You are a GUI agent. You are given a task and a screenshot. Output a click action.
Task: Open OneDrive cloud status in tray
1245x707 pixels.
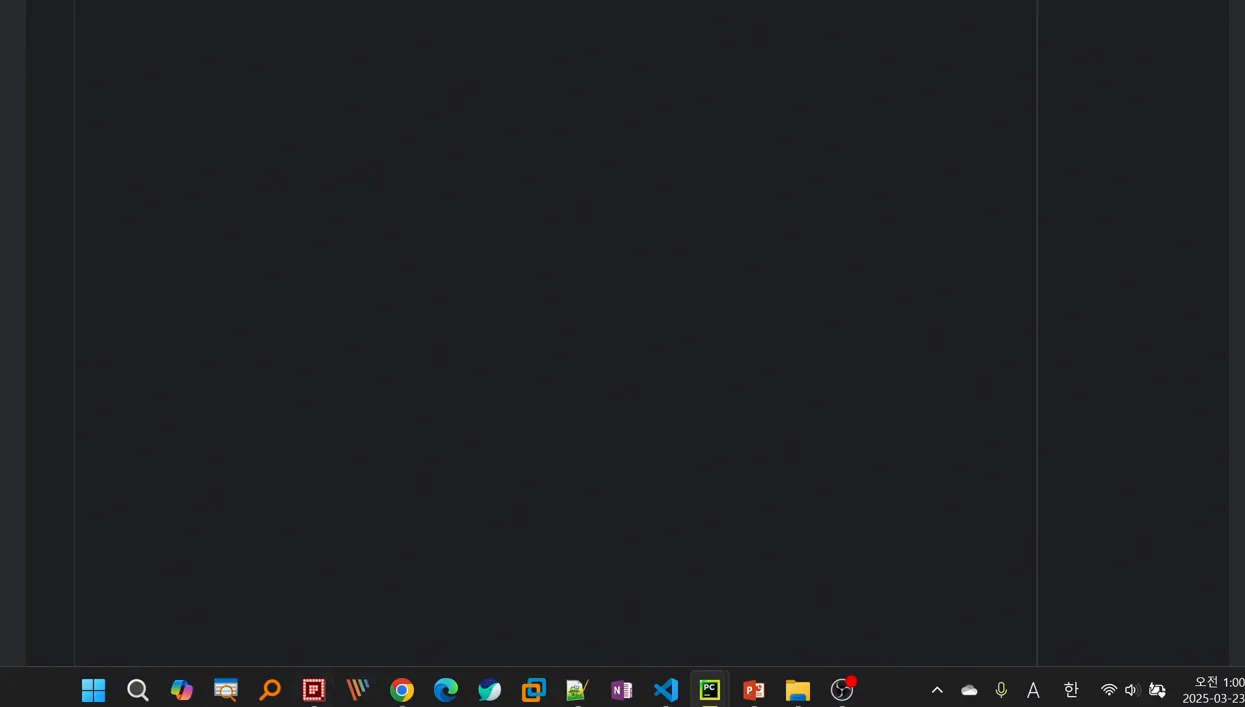[969, 690]
